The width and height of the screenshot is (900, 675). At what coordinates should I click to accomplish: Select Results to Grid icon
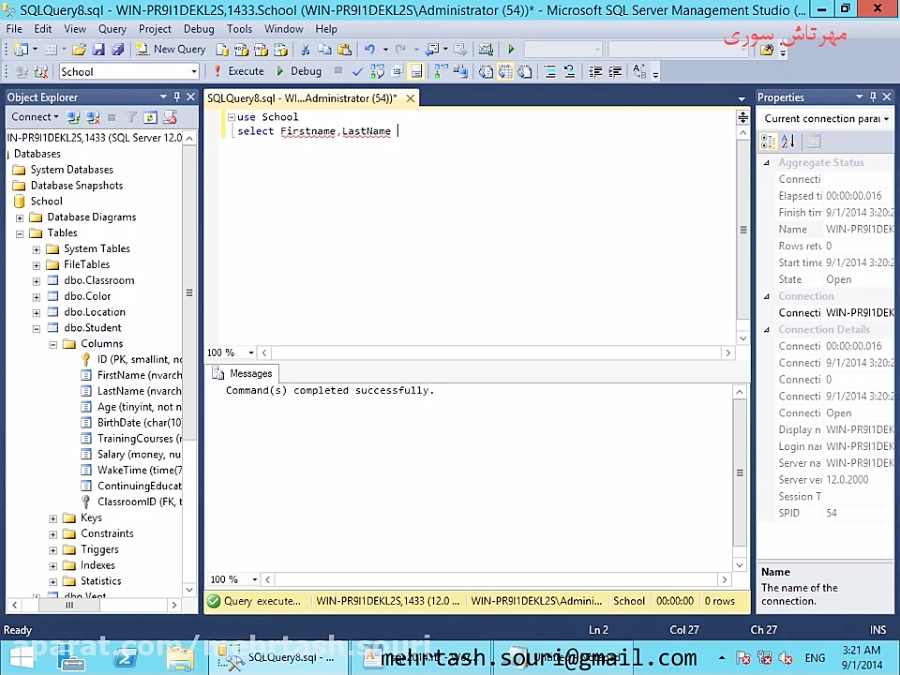coord(505,71)
